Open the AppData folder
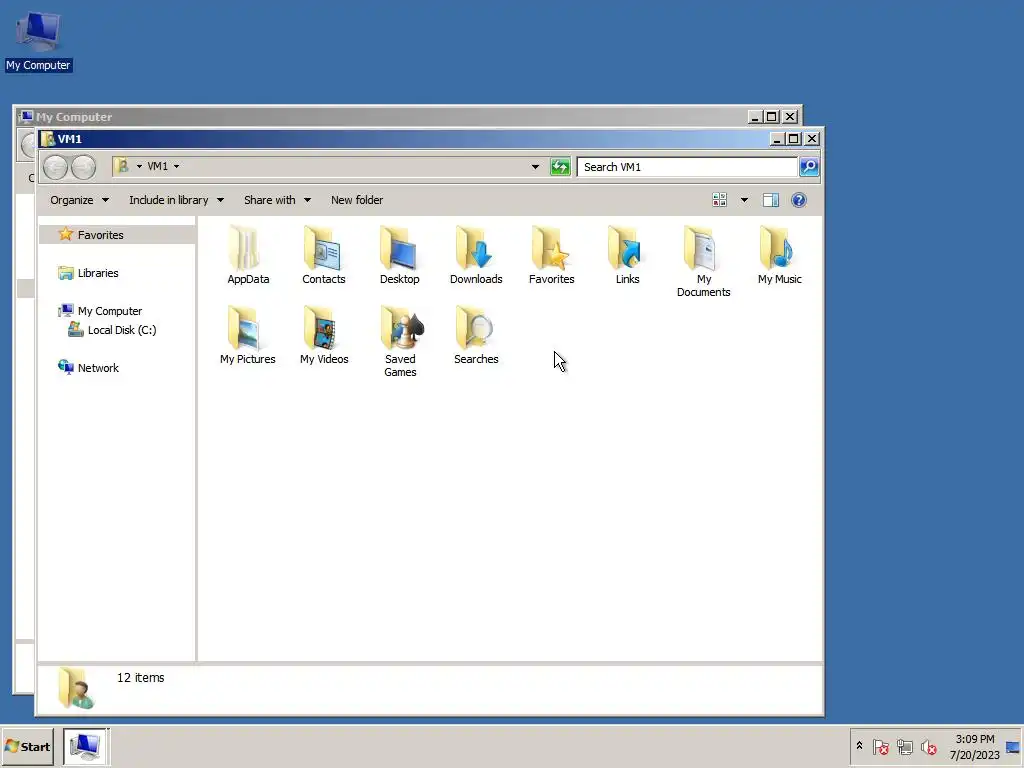The width and height of the screenshot is (1024, 768). point(248,255)
